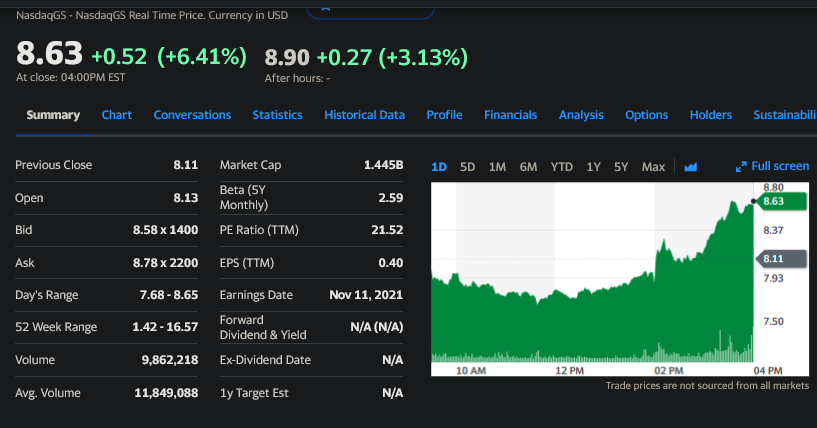The height and width of the screenshot is (428, 817).
Task: Open the Financials tab
Action: 510,115
